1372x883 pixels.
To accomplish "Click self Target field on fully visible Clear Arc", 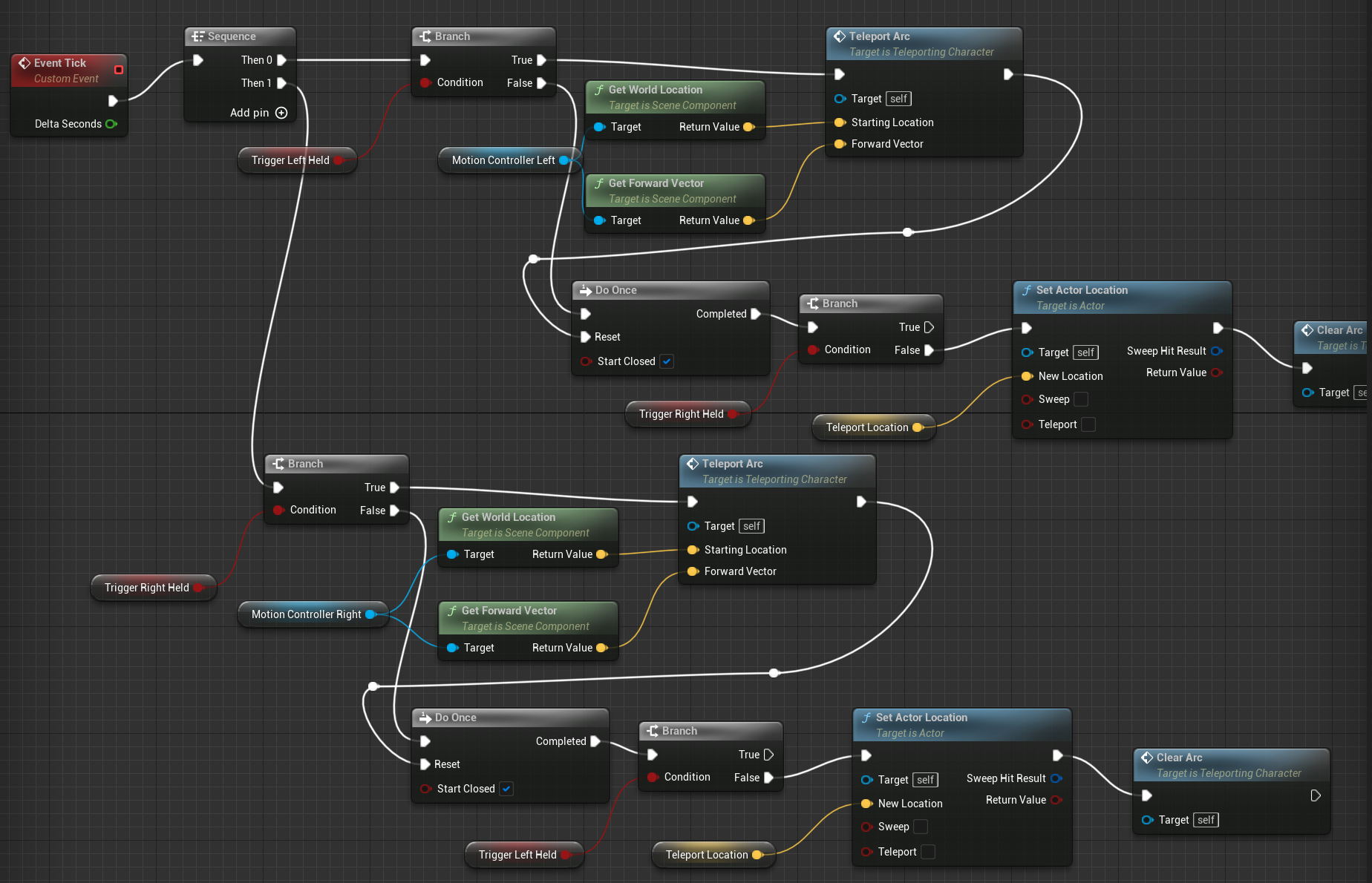I will (x=1206, y=820).
